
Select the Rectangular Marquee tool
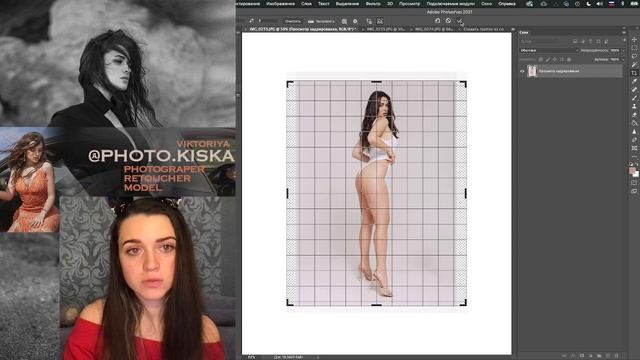click(634, 48)
